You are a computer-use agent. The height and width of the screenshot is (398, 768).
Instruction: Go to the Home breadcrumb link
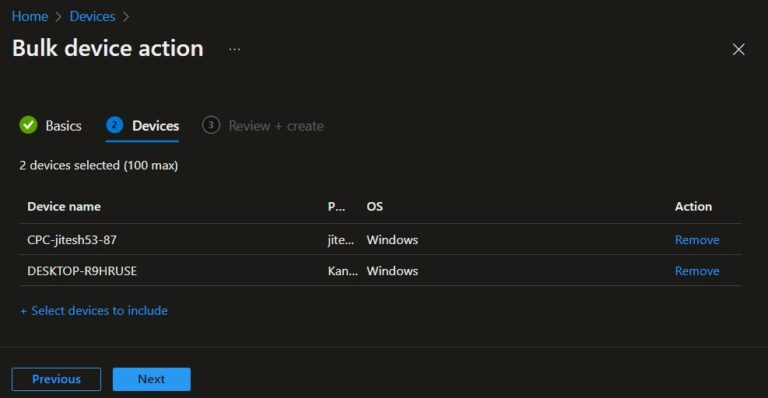click(x=30, y=16)
